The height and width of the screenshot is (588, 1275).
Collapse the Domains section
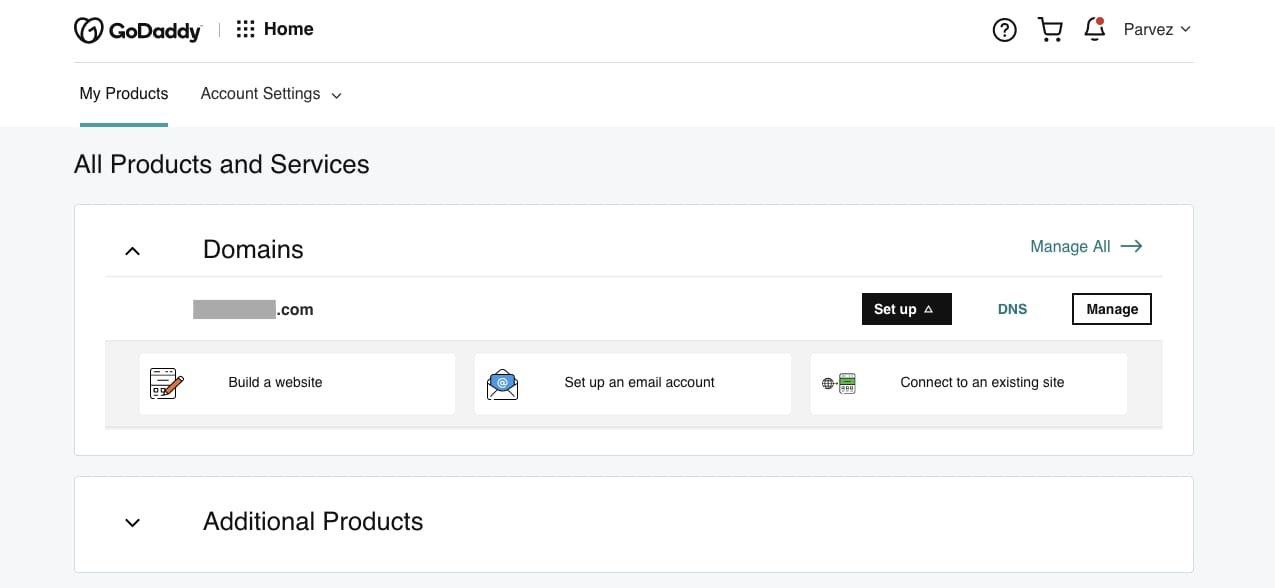(x=132, y=250)
